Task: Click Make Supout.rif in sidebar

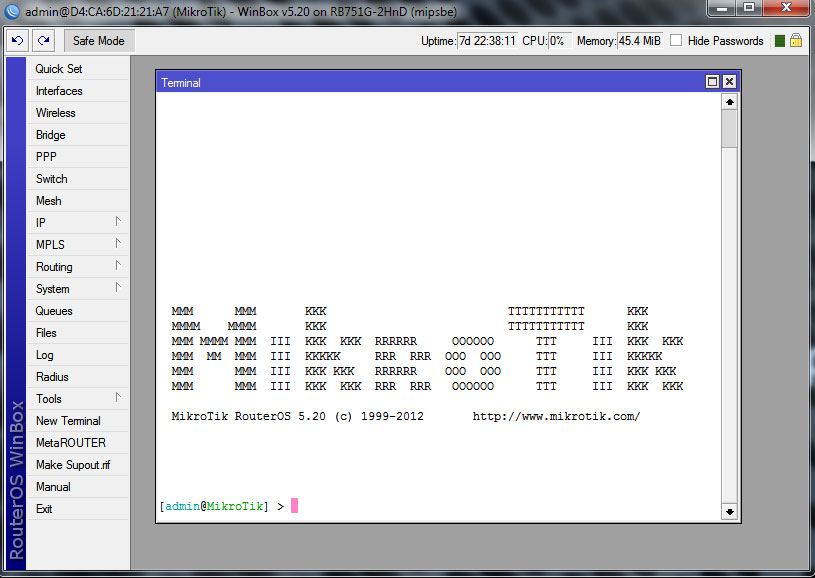Action: click(77, 465)
